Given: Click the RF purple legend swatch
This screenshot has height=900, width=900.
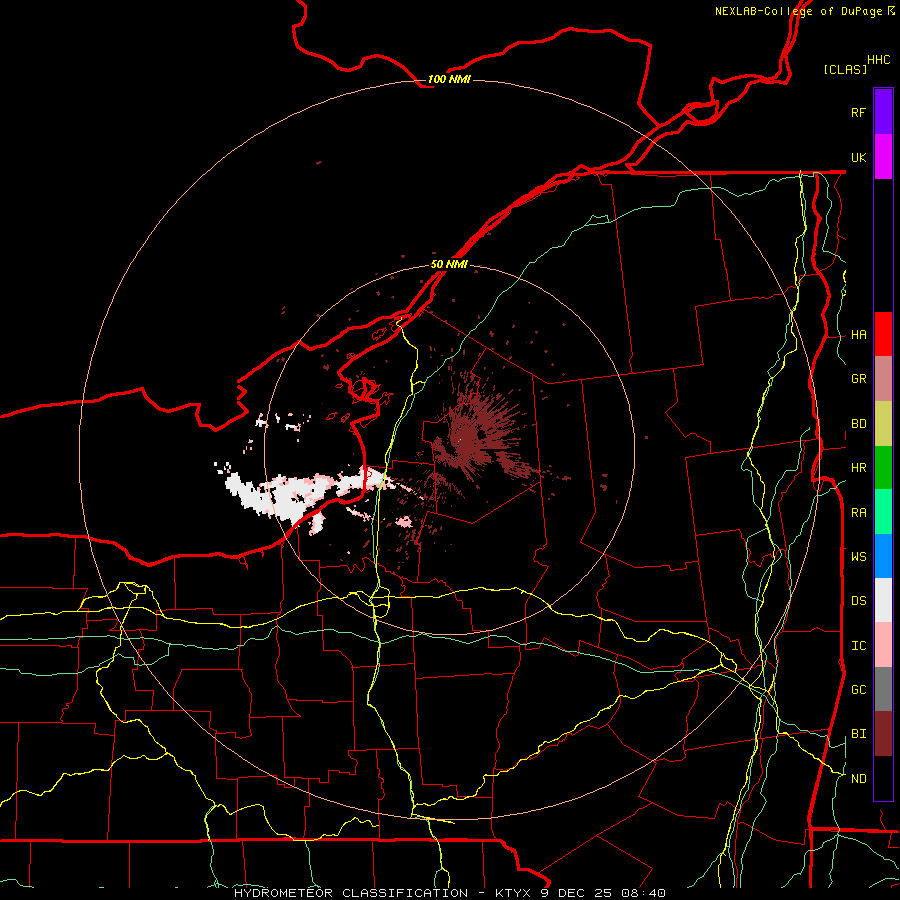Looking at the screenshot, I should pyautogui.click(x=883, y=112).
